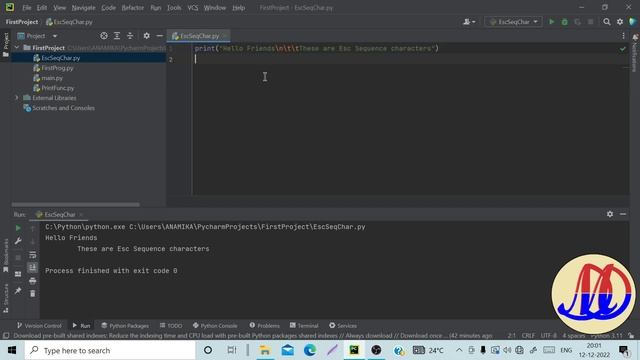Click UTF-8 encoding in status bar
The width and height of the screenshot is (640, 360).
[549, 335]
